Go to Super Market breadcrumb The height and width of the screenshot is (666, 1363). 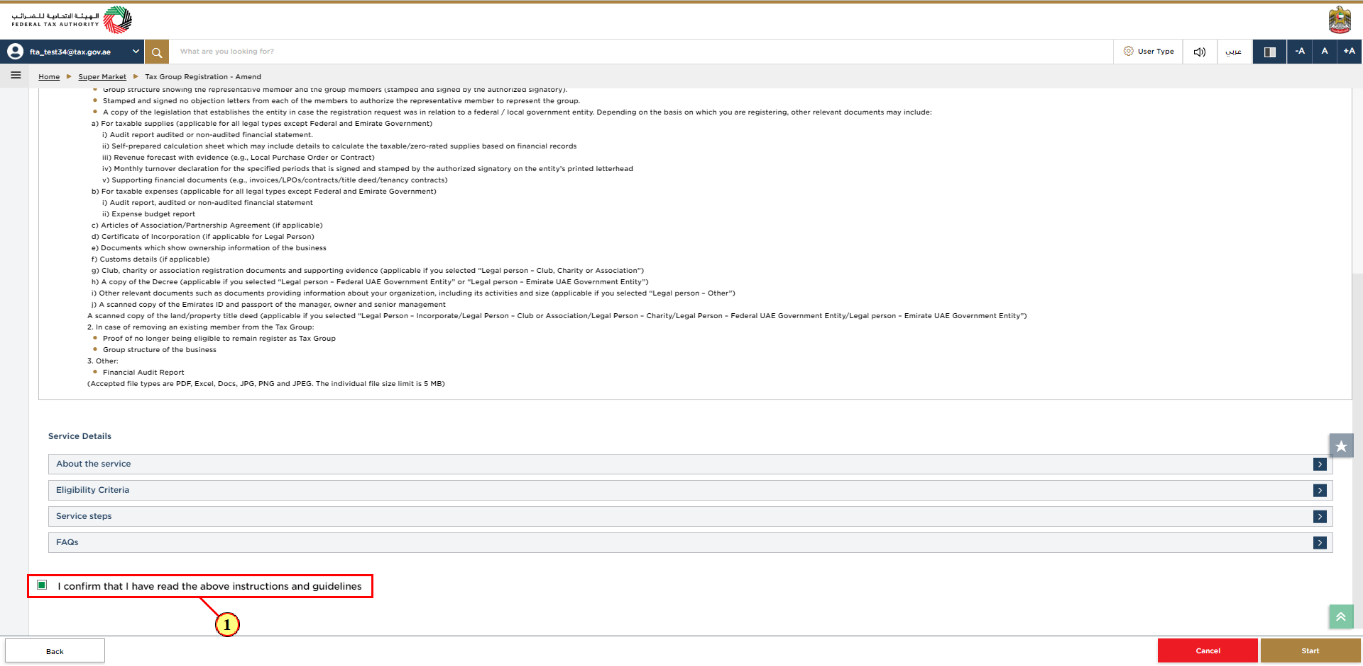coord(102,76)
